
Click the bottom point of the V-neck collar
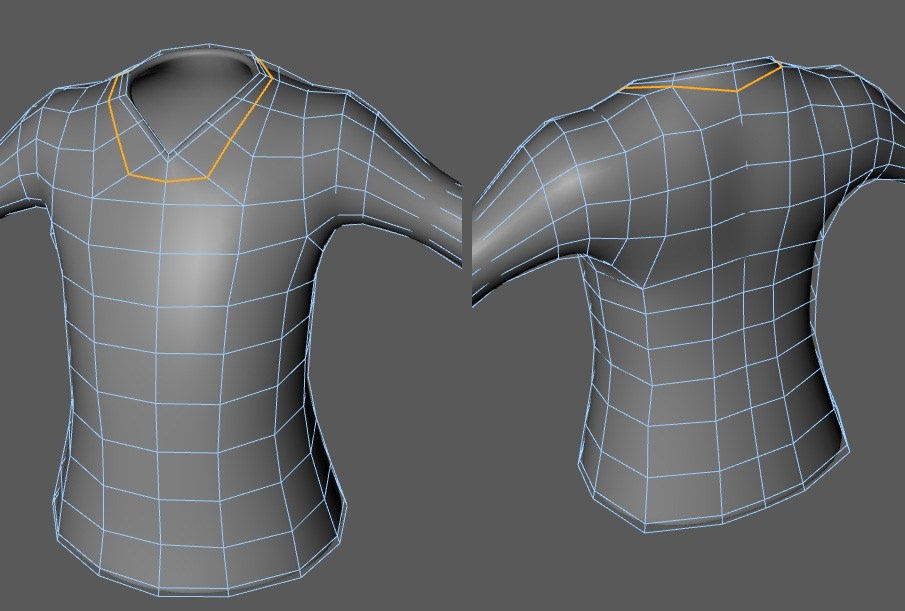tap(168, 155)
